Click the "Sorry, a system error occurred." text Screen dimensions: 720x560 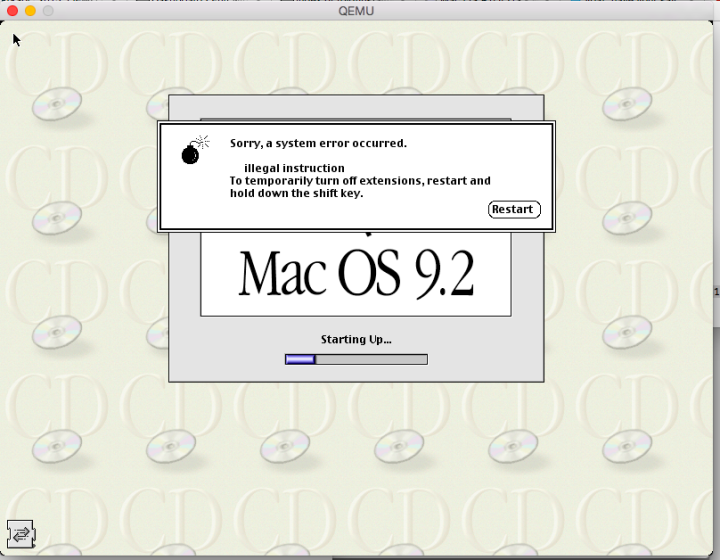pyautogui.click(x=318, y=143)
